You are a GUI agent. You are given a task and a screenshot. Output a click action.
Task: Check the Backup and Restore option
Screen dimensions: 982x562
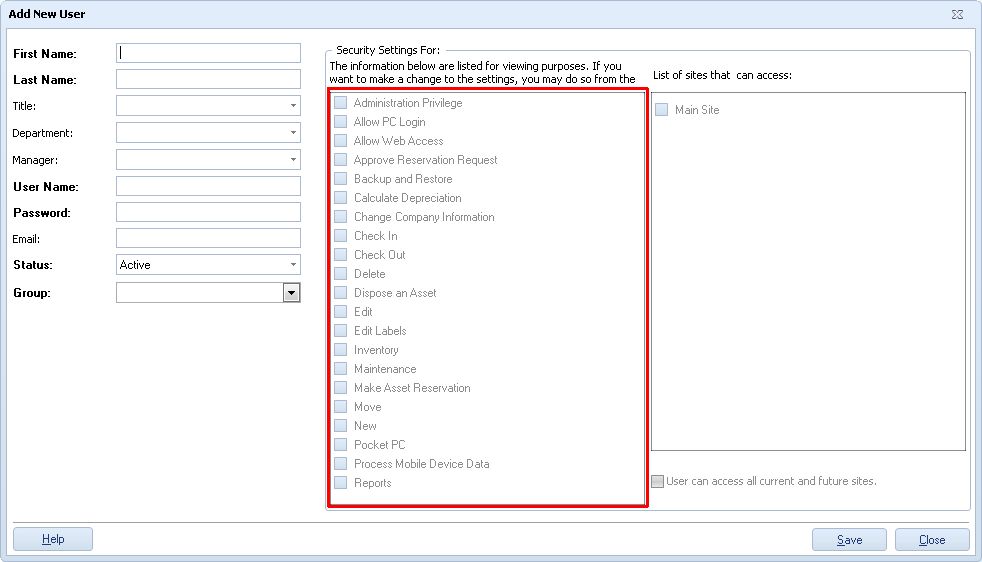tap(341, 179)
